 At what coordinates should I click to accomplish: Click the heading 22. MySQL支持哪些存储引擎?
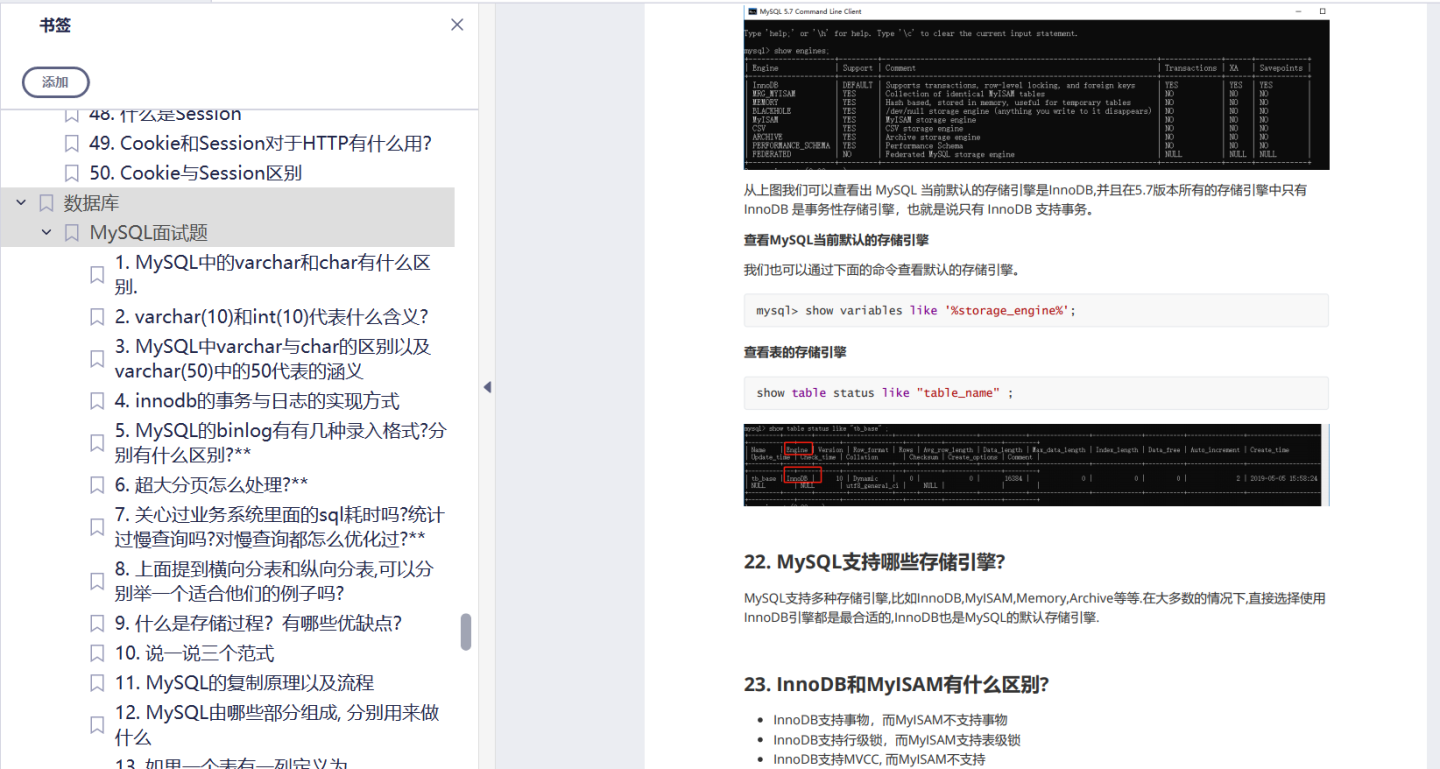(x=875, y=562)
